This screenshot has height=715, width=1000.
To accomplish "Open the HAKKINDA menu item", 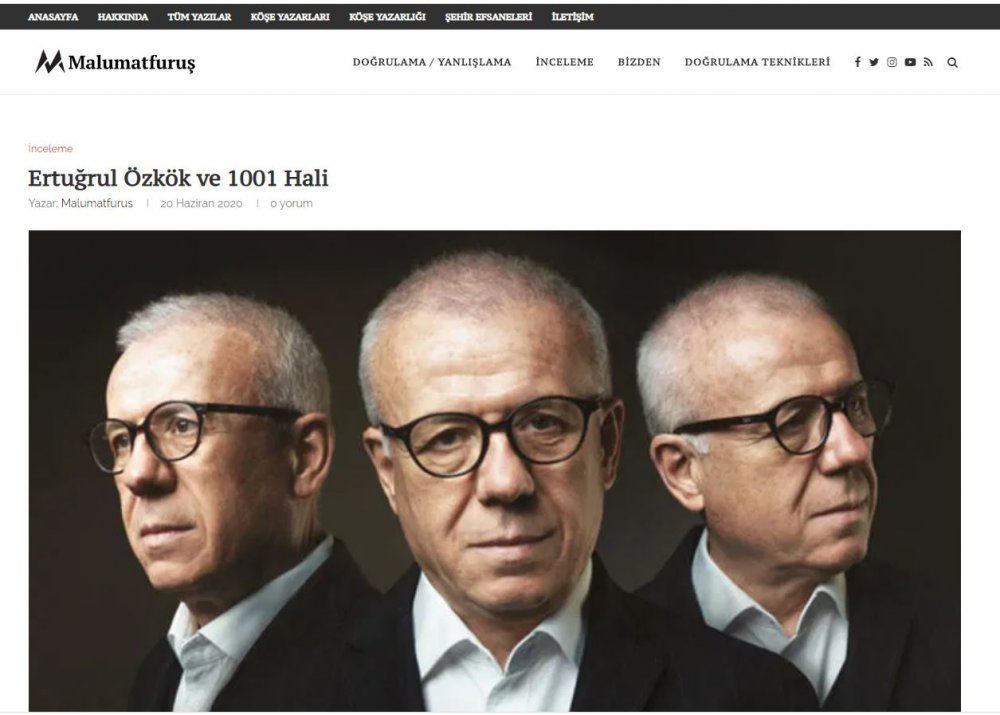I will point(122,17).
